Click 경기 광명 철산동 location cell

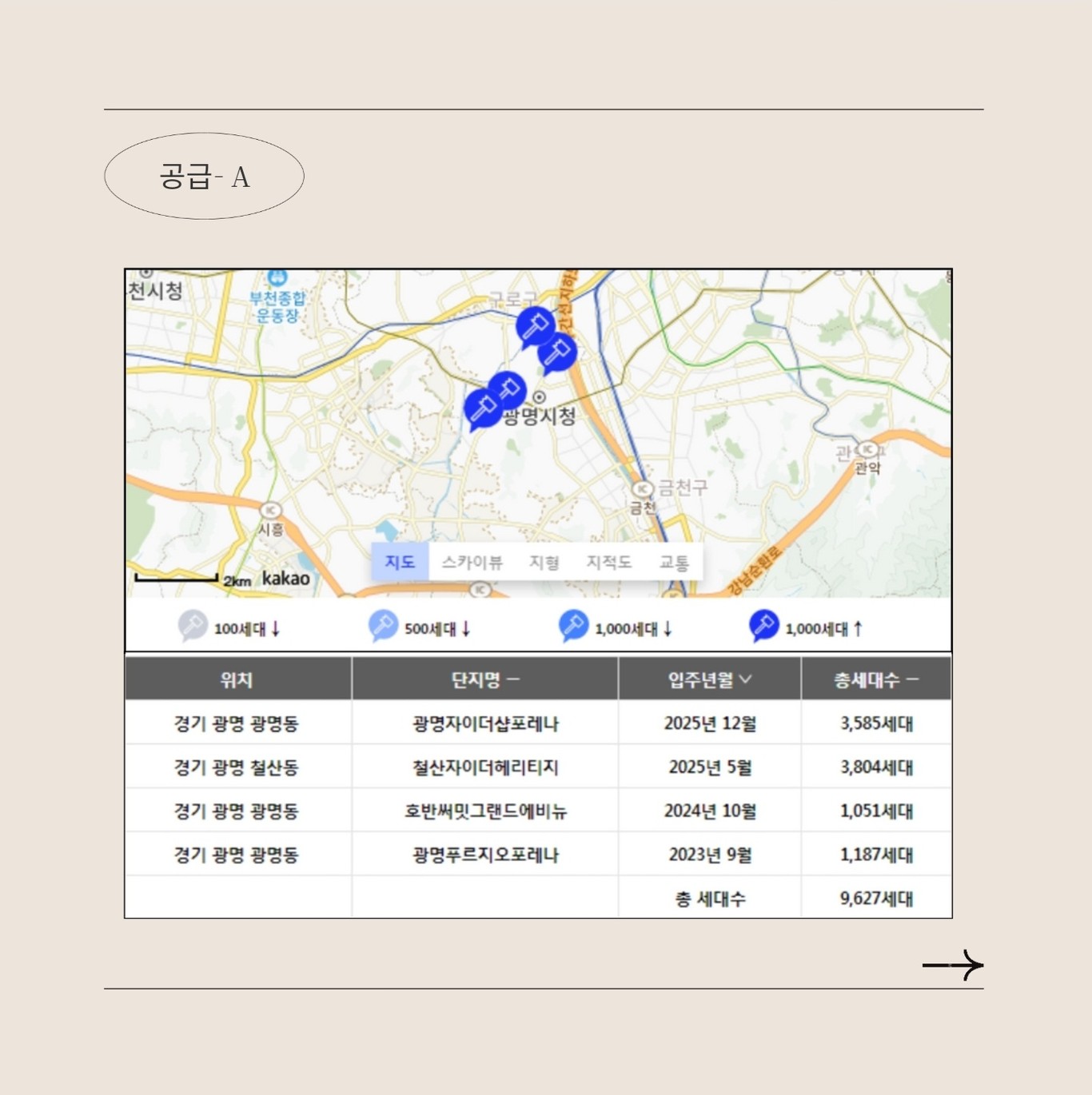[x=237, y=767]
